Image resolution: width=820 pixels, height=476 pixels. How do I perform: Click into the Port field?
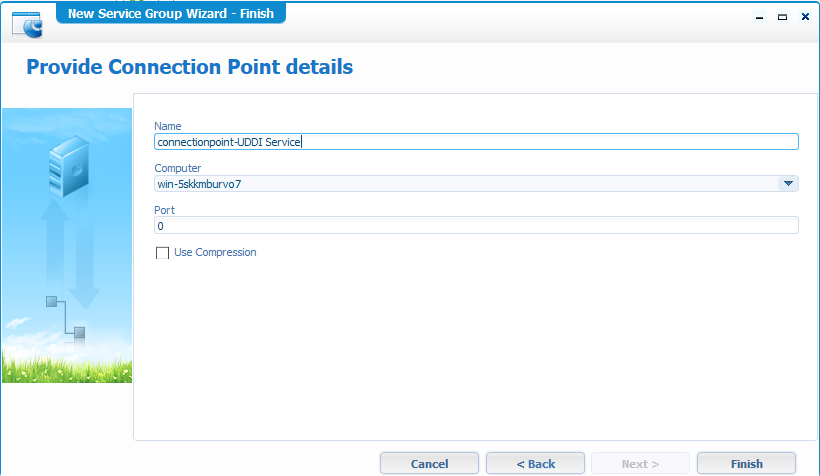(x=476, y=225)
